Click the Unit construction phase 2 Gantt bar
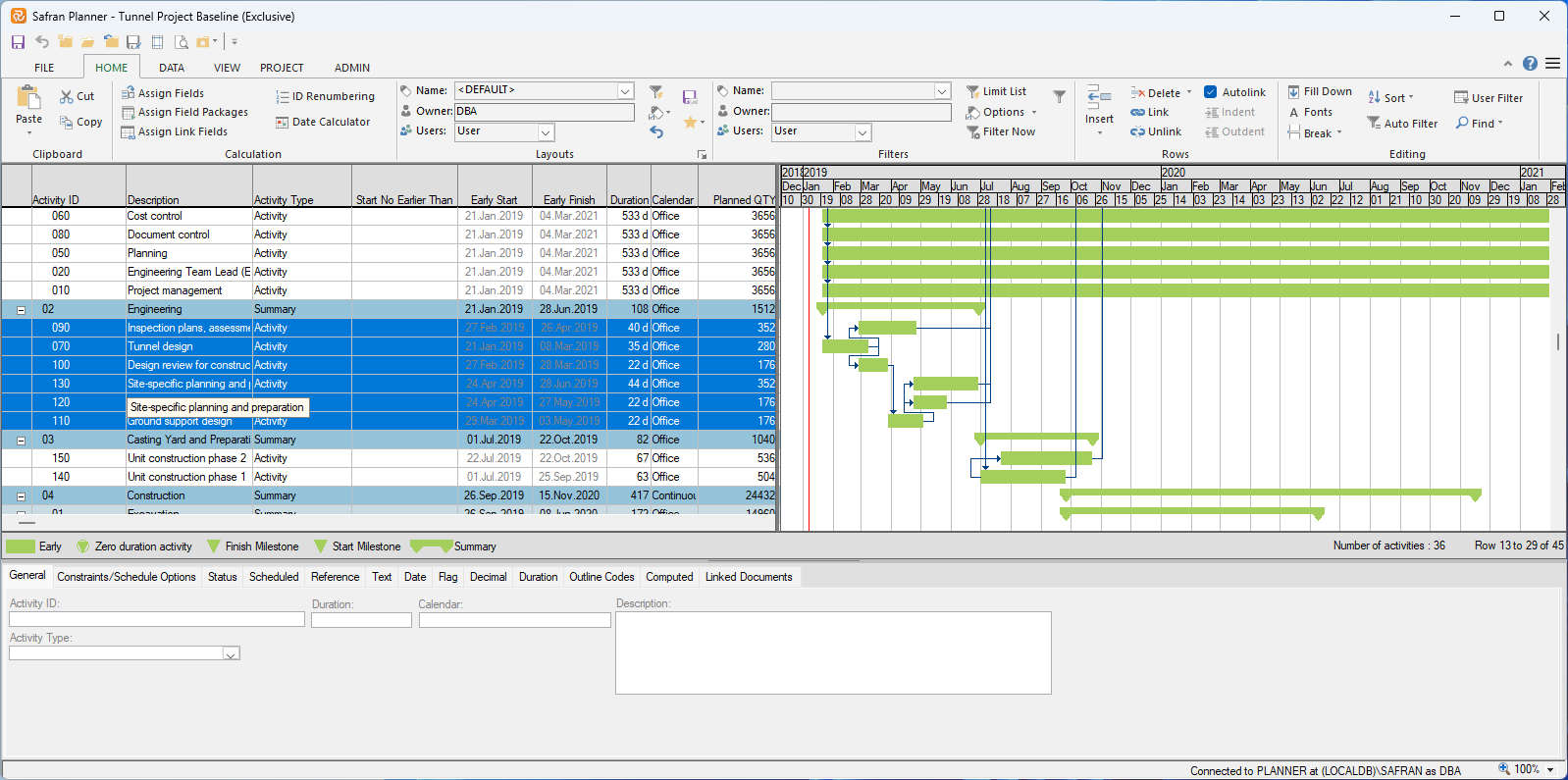The height and width of the screenshot is (780, 1568). coord(1046,458)
